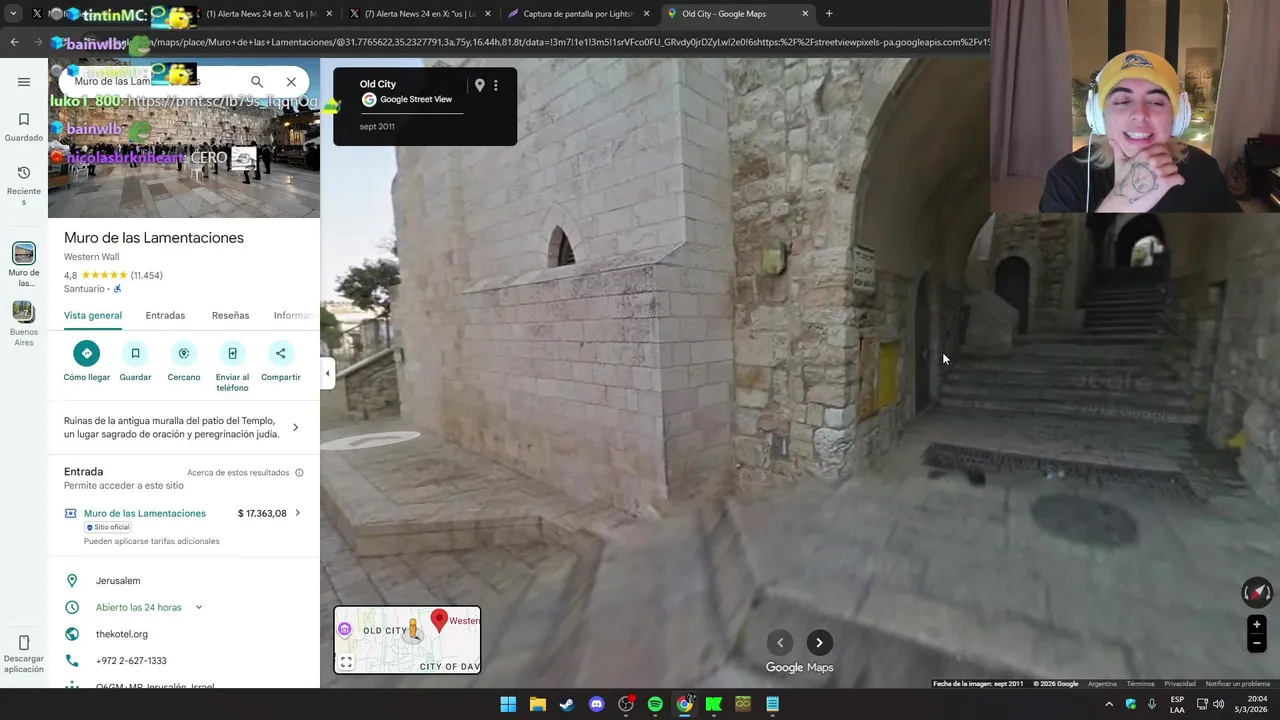Switch to the Captura de pantalla por Lightshot tab

[x=578, y=14]
